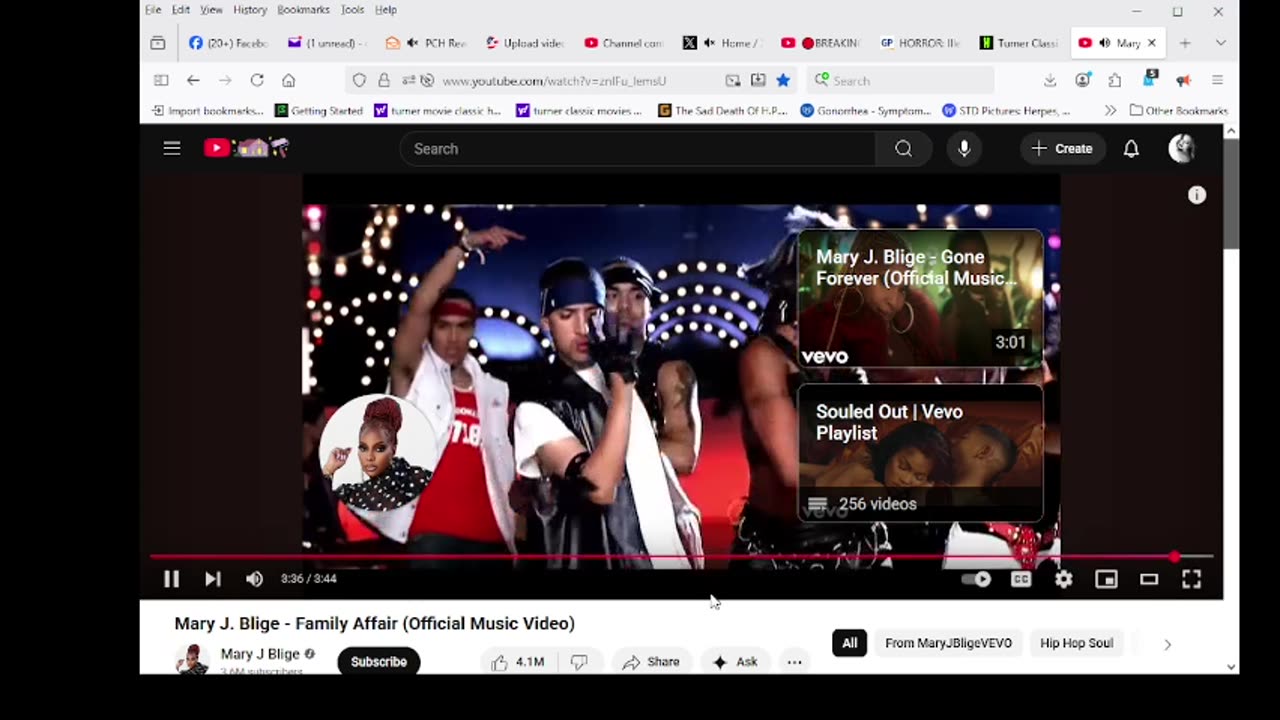This screenshot has height=720, width=1280.
Task: Show more bookmarks toolbar chevron
Action: coord(1110,111)
